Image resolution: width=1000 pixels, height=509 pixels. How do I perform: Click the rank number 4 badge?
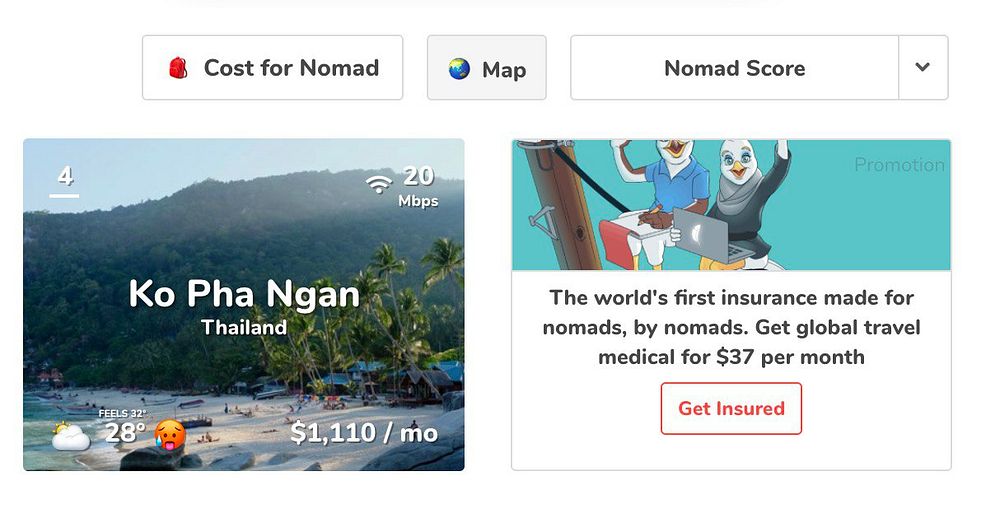[x=65, y=177]
